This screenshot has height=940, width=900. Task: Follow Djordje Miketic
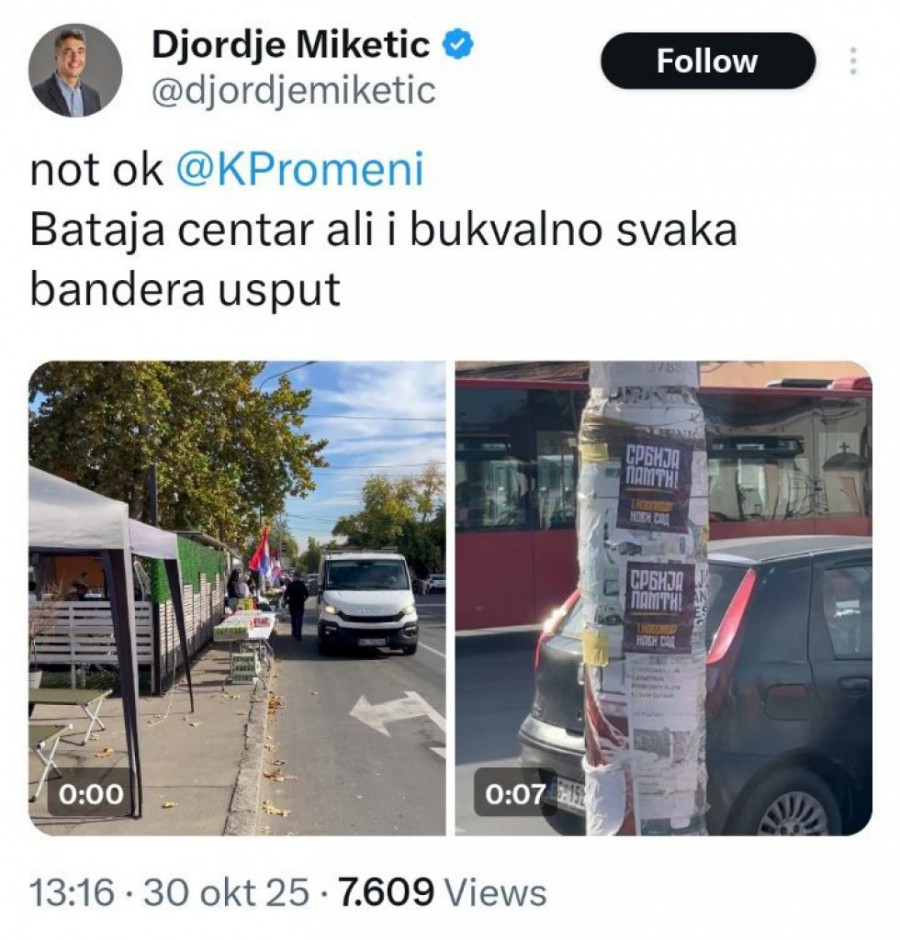[x=708, y=61]
